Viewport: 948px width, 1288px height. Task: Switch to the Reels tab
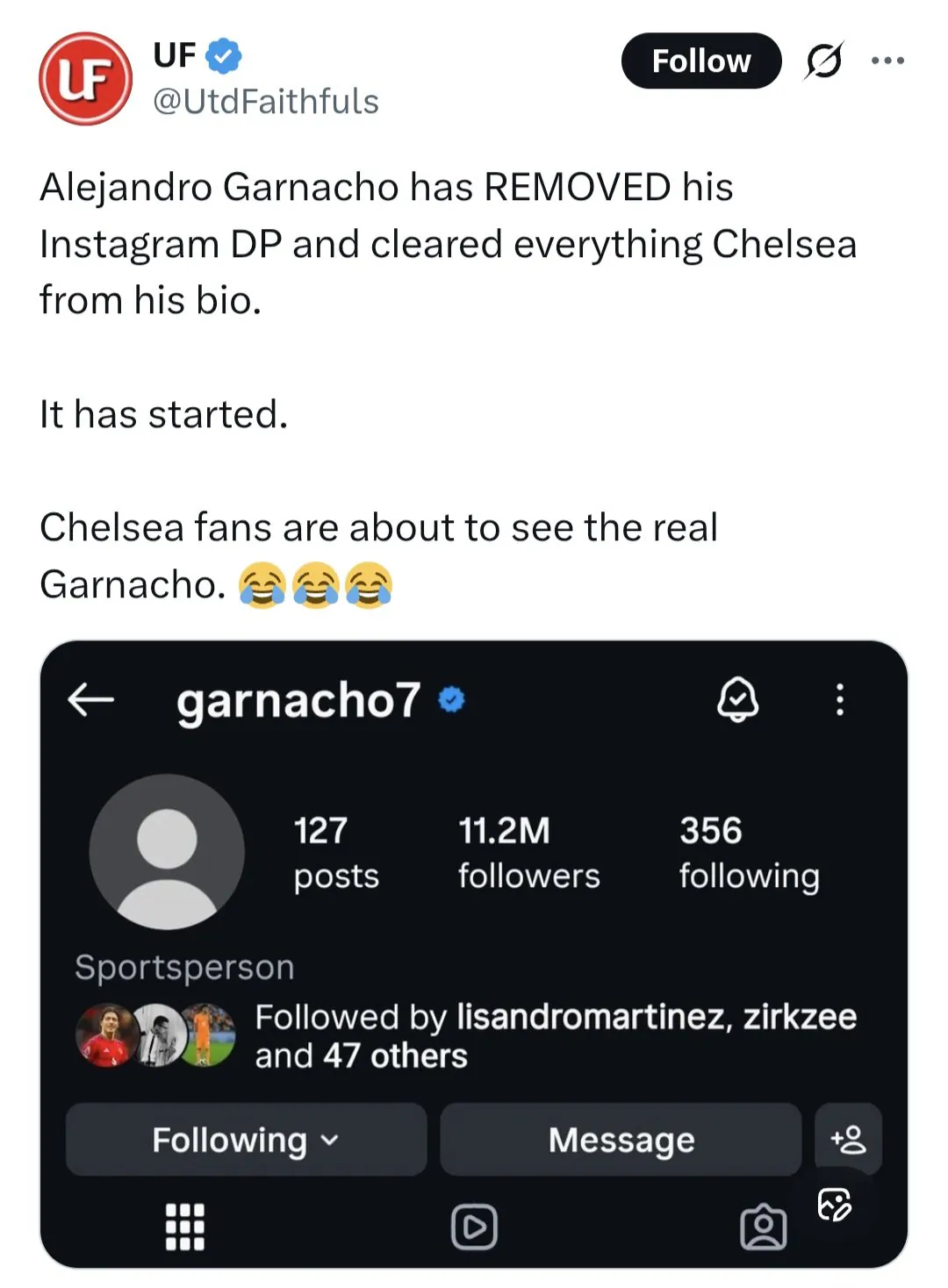coord(474,1226)
